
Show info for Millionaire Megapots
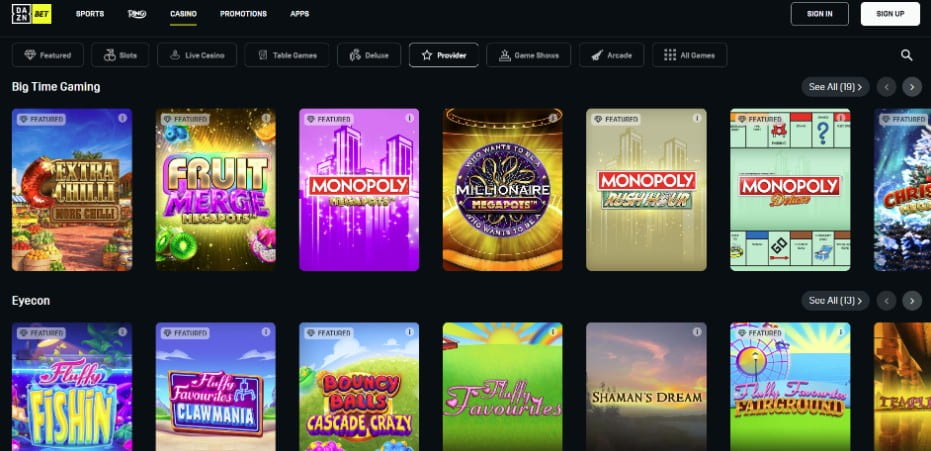(x=553, y=118)
